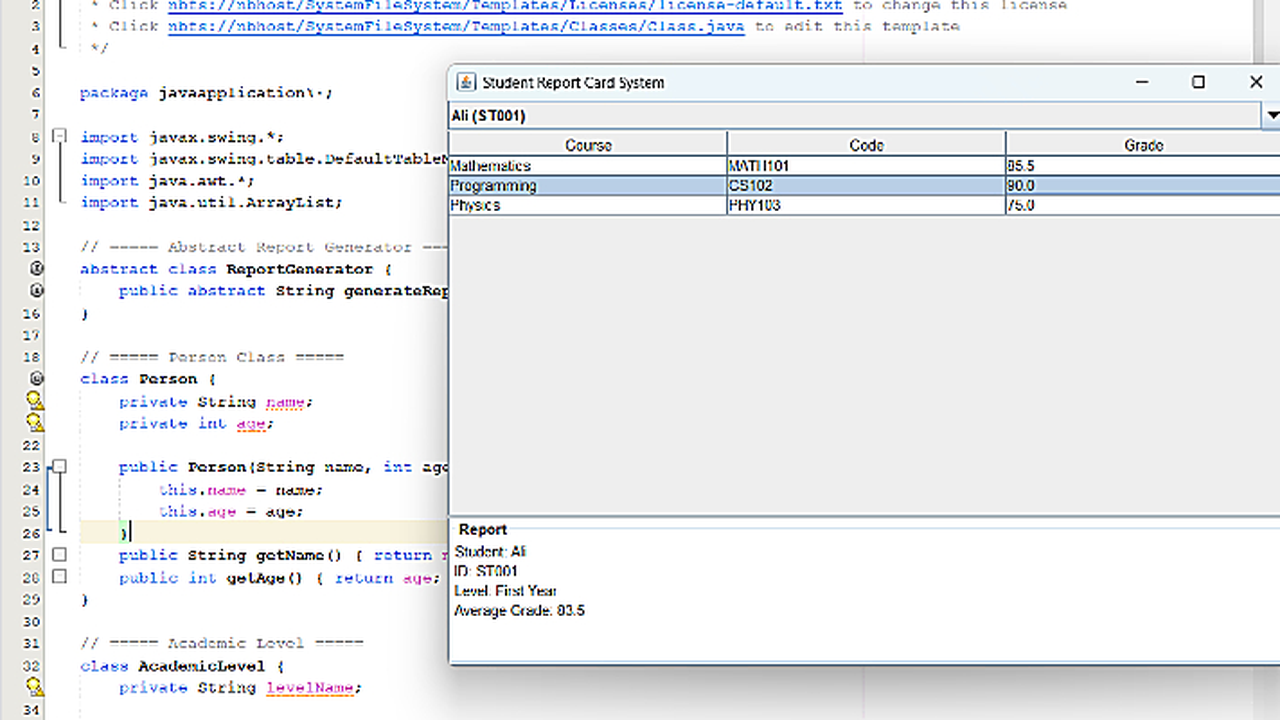Click the Java coffee cup icon in the title bar

[465, 82]
